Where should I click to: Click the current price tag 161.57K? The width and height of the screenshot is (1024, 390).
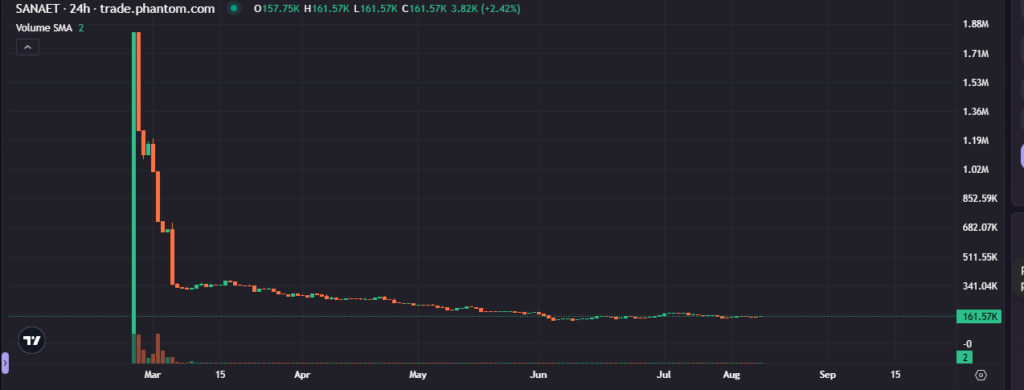(x=978, y=317)
